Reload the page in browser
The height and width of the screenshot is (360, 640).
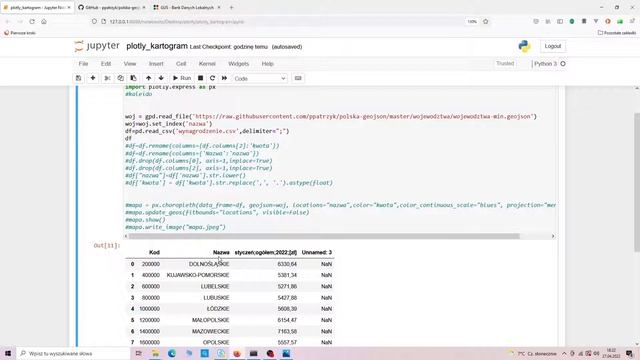[x=32, y=22]
